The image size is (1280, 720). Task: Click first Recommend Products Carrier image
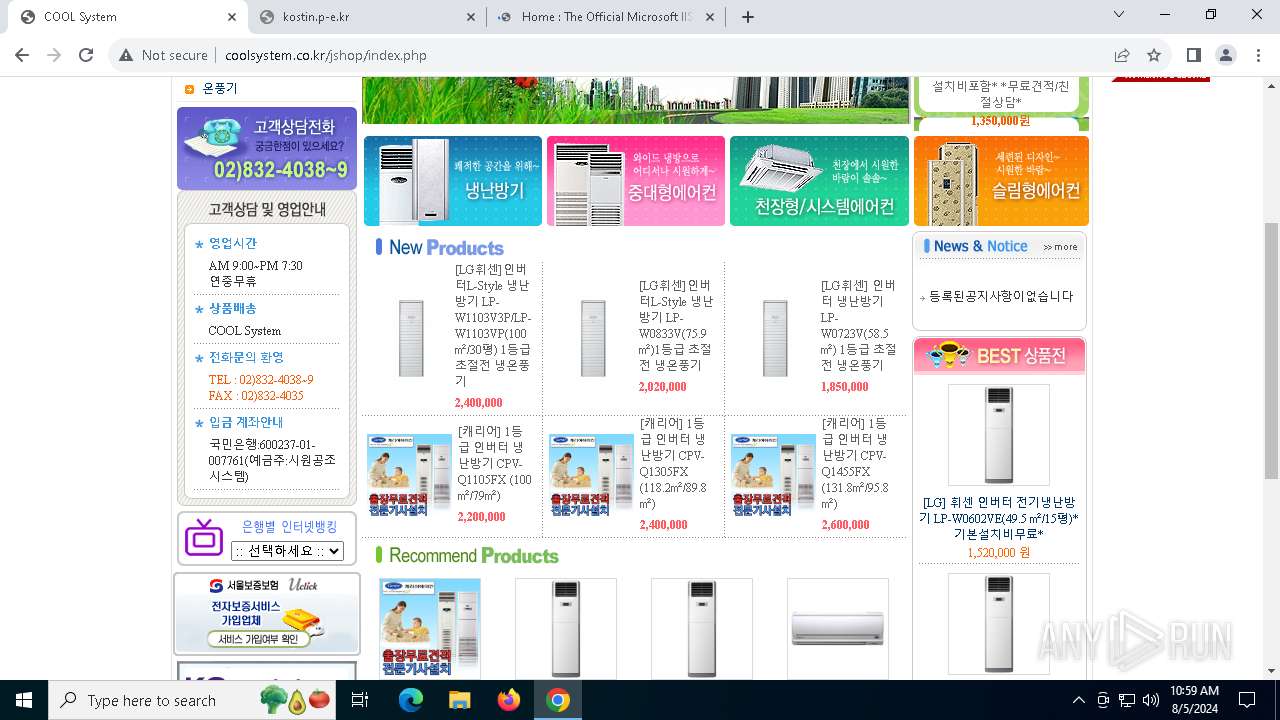coord(430,628)
